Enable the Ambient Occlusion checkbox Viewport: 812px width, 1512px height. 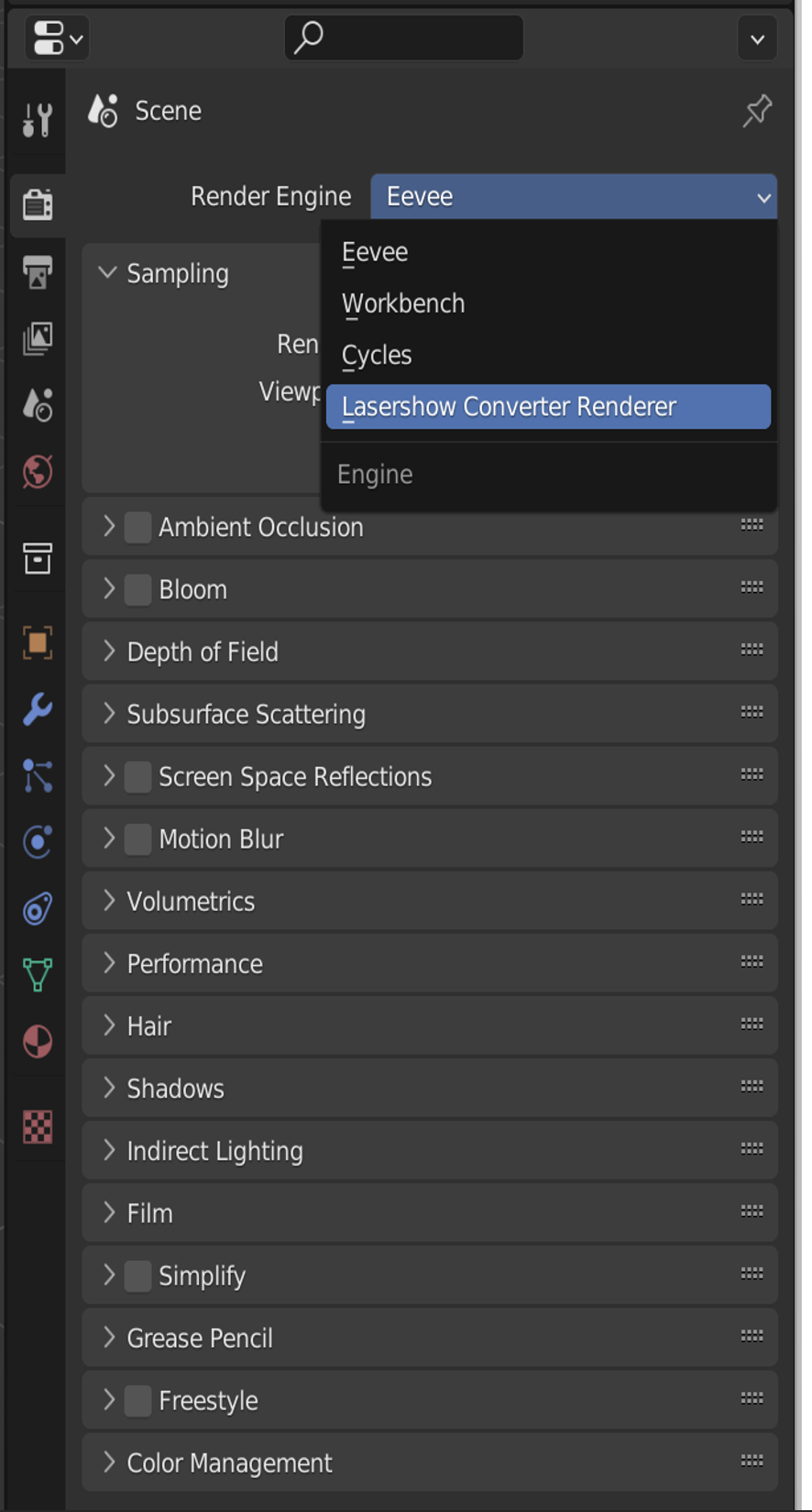137,528
